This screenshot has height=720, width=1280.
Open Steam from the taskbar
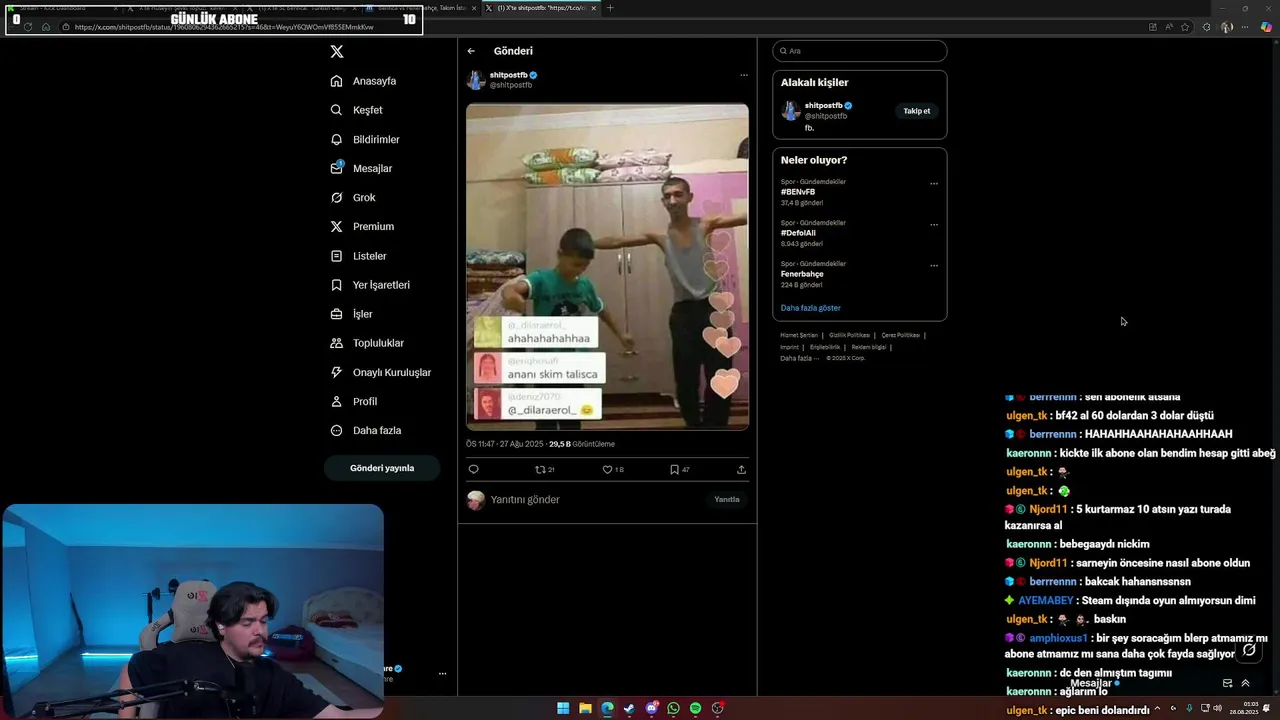click(x=629, y=708)
